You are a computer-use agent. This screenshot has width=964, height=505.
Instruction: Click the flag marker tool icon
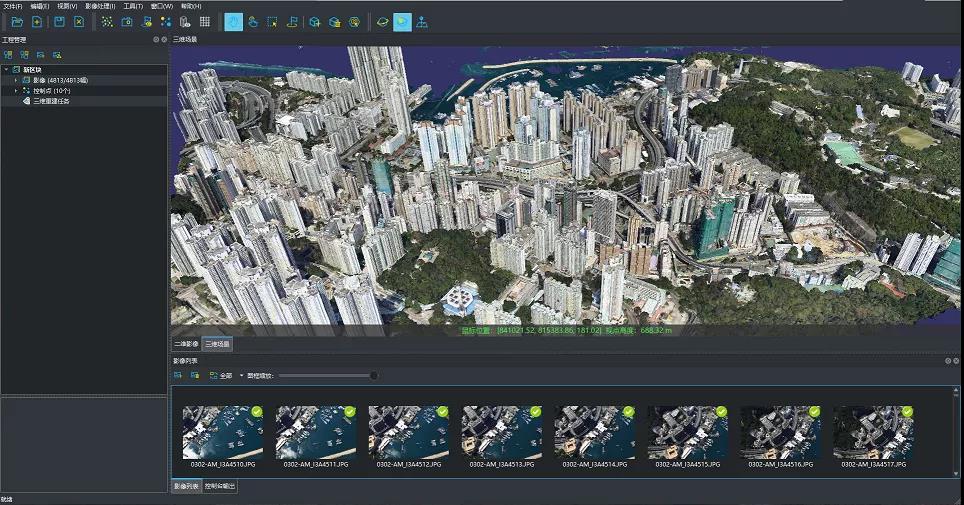click(x=292, y=21)
